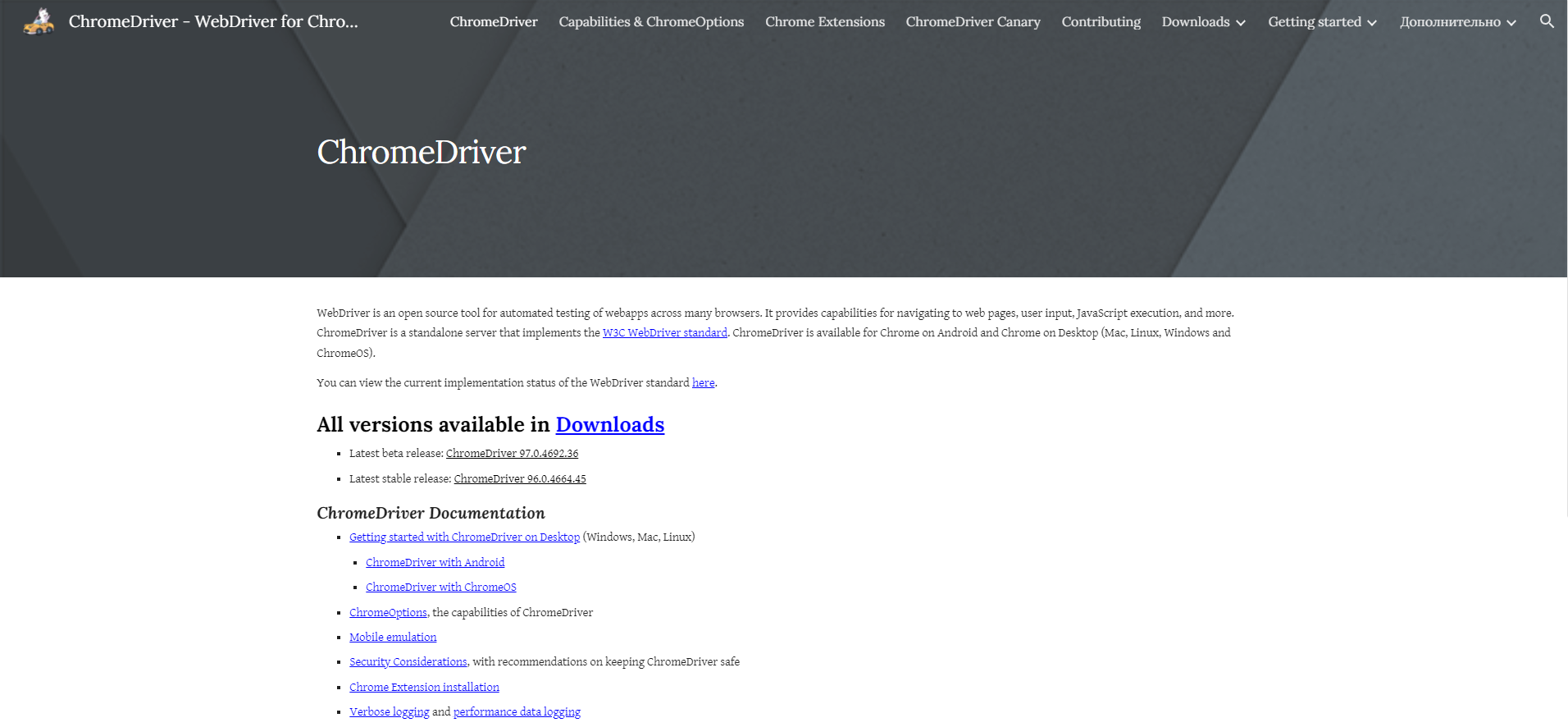Viewport: 1568px width, 727px height.
Task: Open the Downloads heading link
Action: pyautogui.click(x=609, y=425)
